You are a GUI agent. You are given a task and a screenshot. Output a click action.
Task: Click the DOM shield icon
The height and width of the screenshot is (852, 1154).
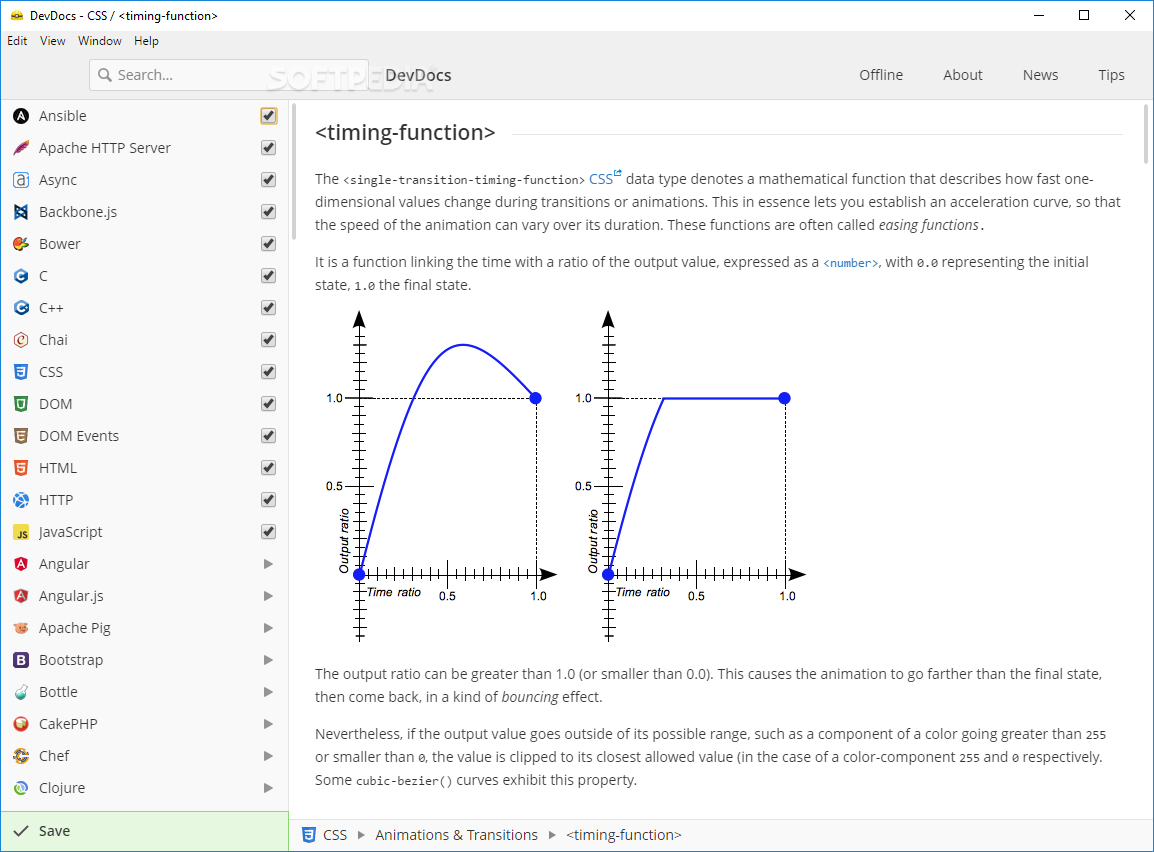(x=21, y=404)
